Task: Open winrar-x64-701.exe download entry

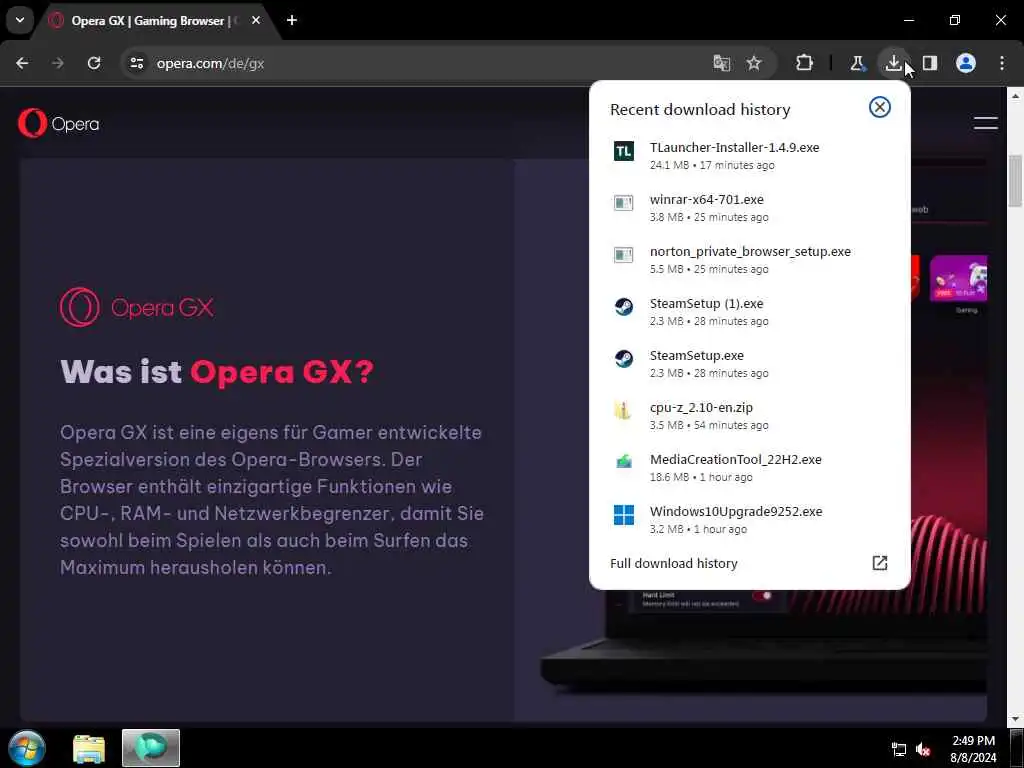Action: point(750,208)
